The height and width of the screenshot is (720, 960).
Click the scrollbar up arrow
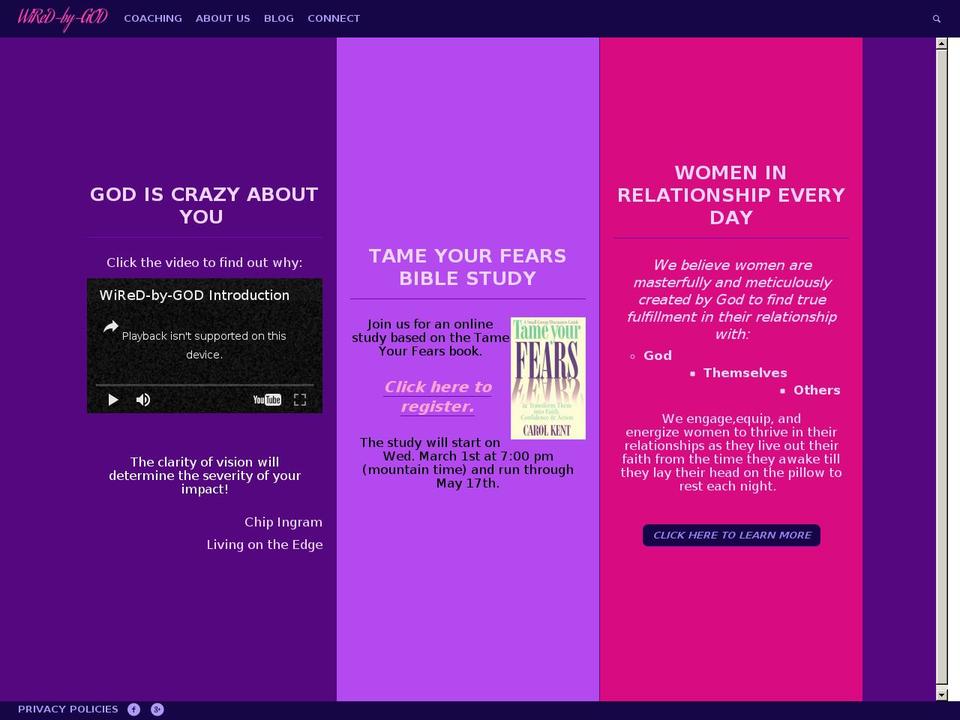pyautogui.click(x=942, y=43)
